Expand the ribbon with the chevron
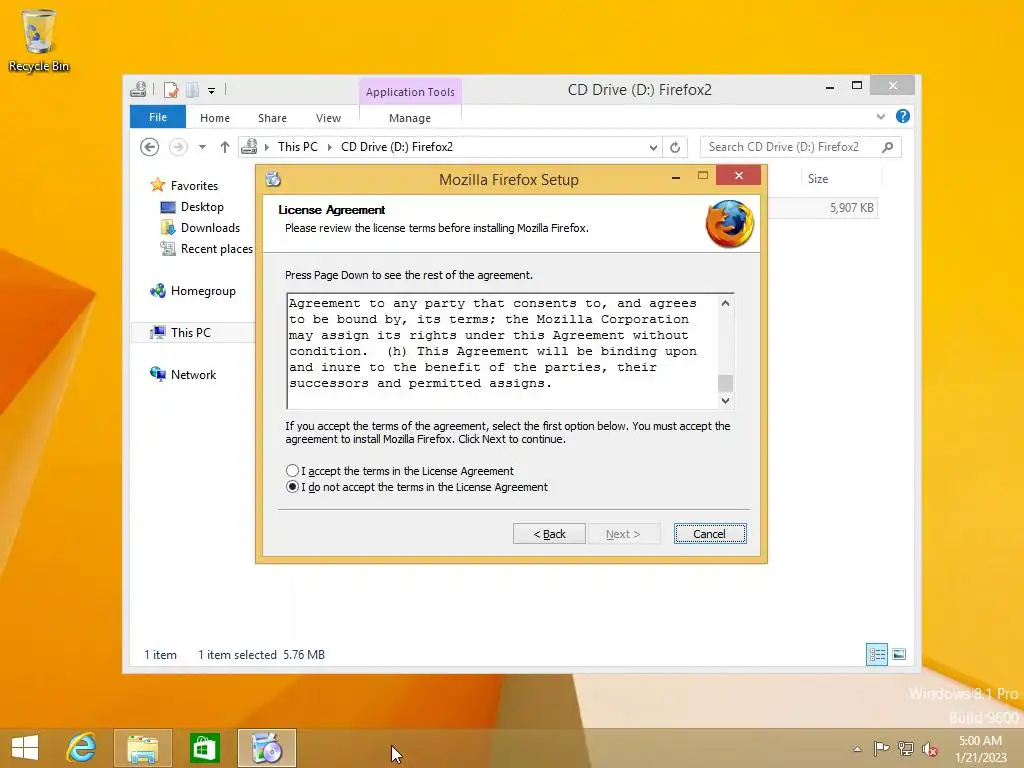1024x768 pixels. pos(881,117)
